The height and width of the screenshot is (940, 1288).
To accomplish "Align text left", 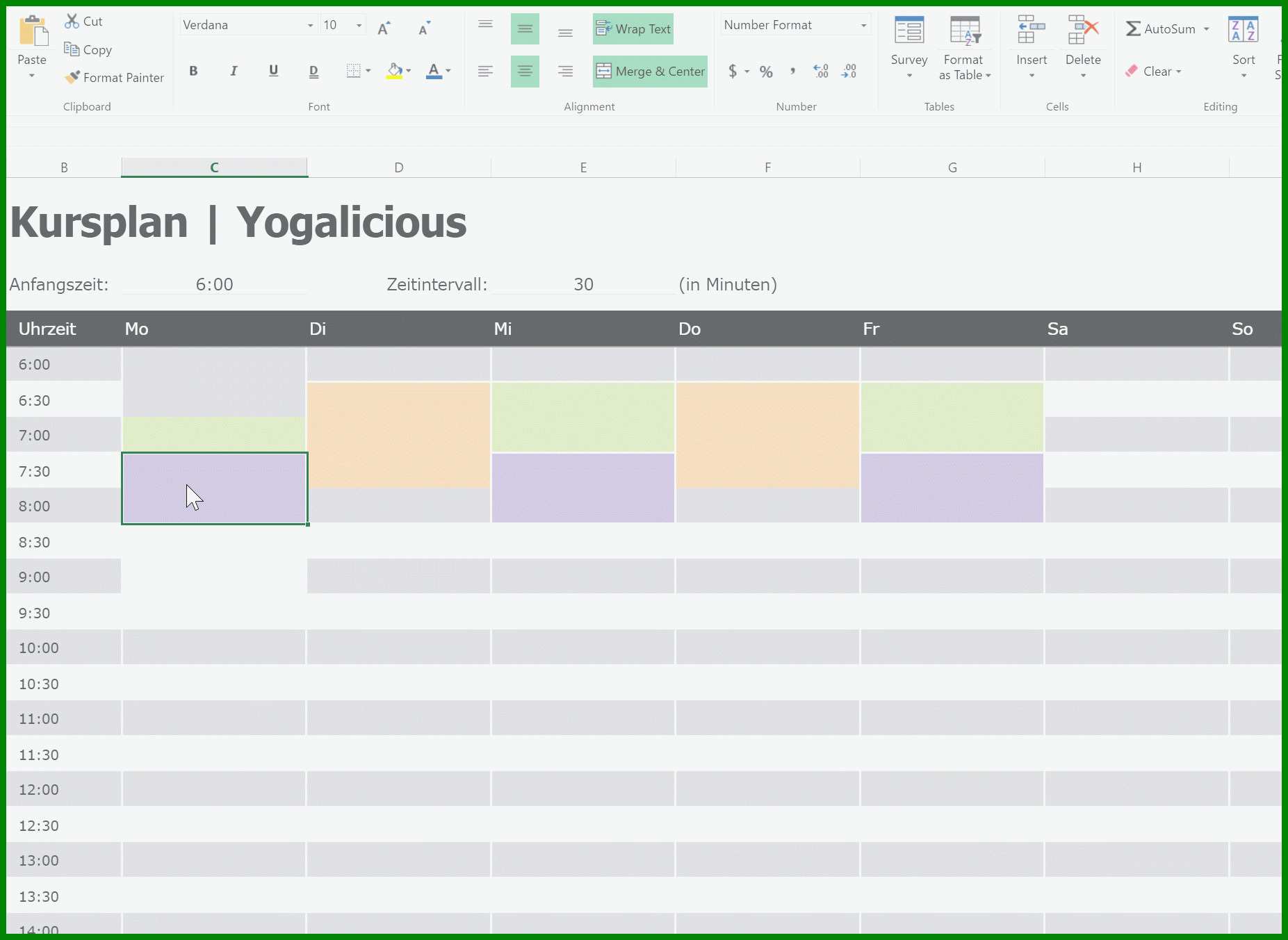I will pyautogui.click(x=485, y=72).
